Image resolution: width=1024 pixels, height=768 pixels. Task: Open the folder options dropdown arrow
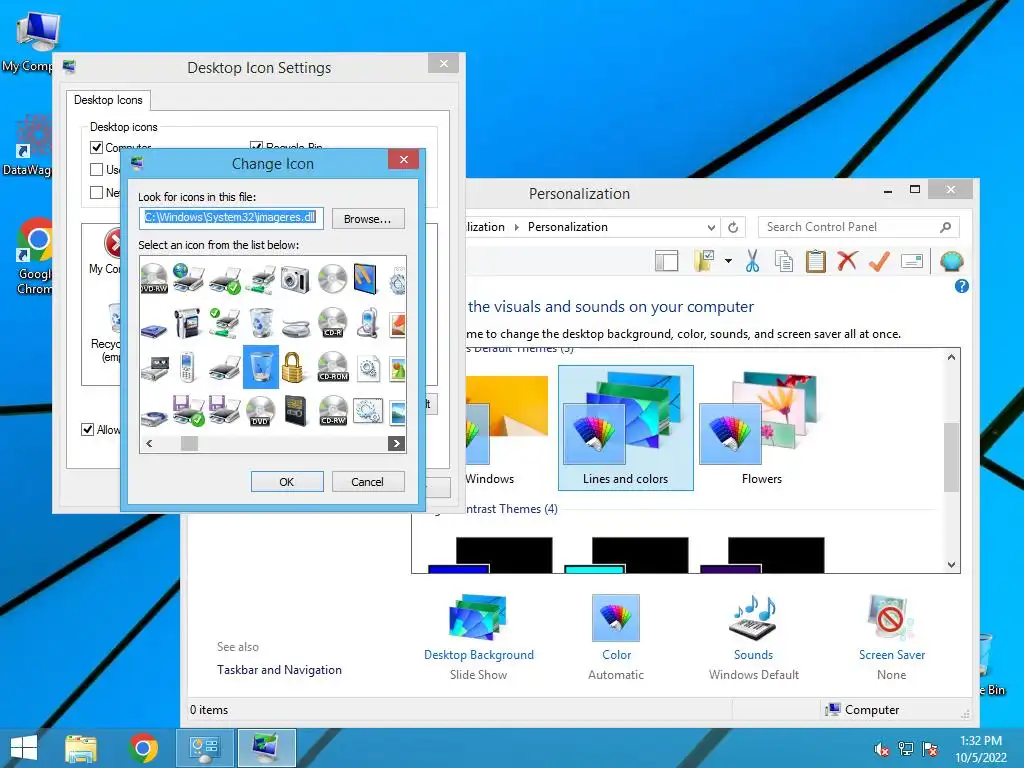point(728,261)
